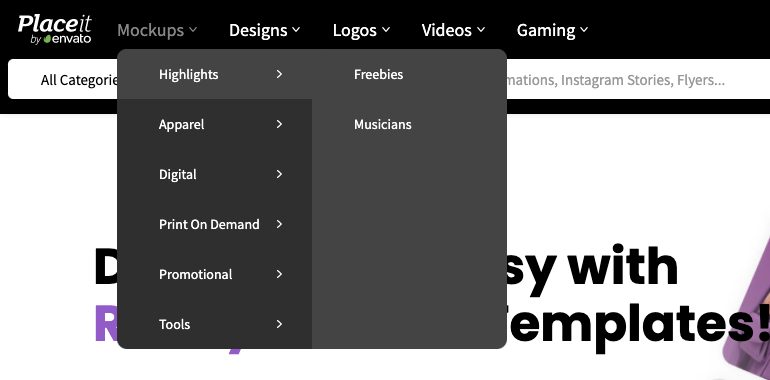Image resolution: width=770 pixels, height=380 pixels.
Task: Click the Placeit by Envato logo
Action: pos(55,29)
